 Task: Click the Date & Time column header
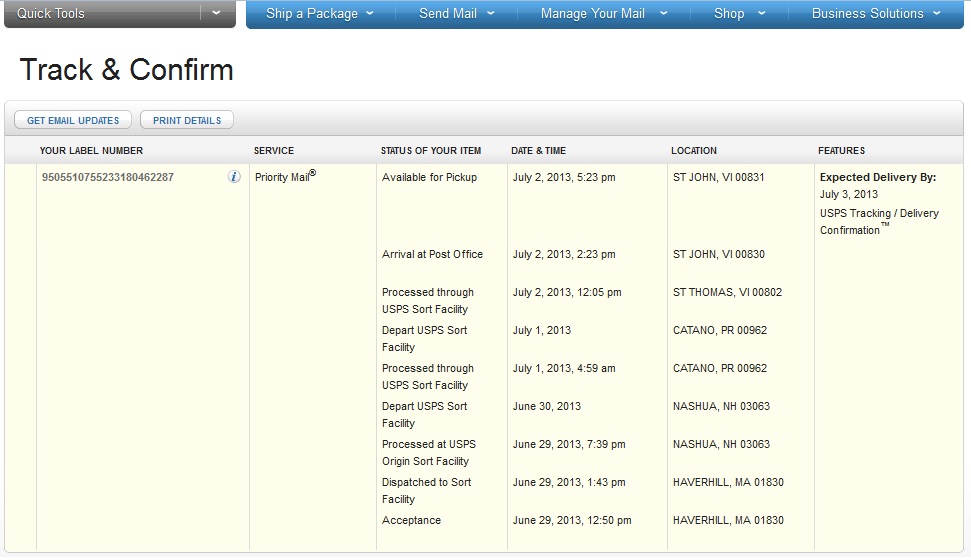(538, 151)
